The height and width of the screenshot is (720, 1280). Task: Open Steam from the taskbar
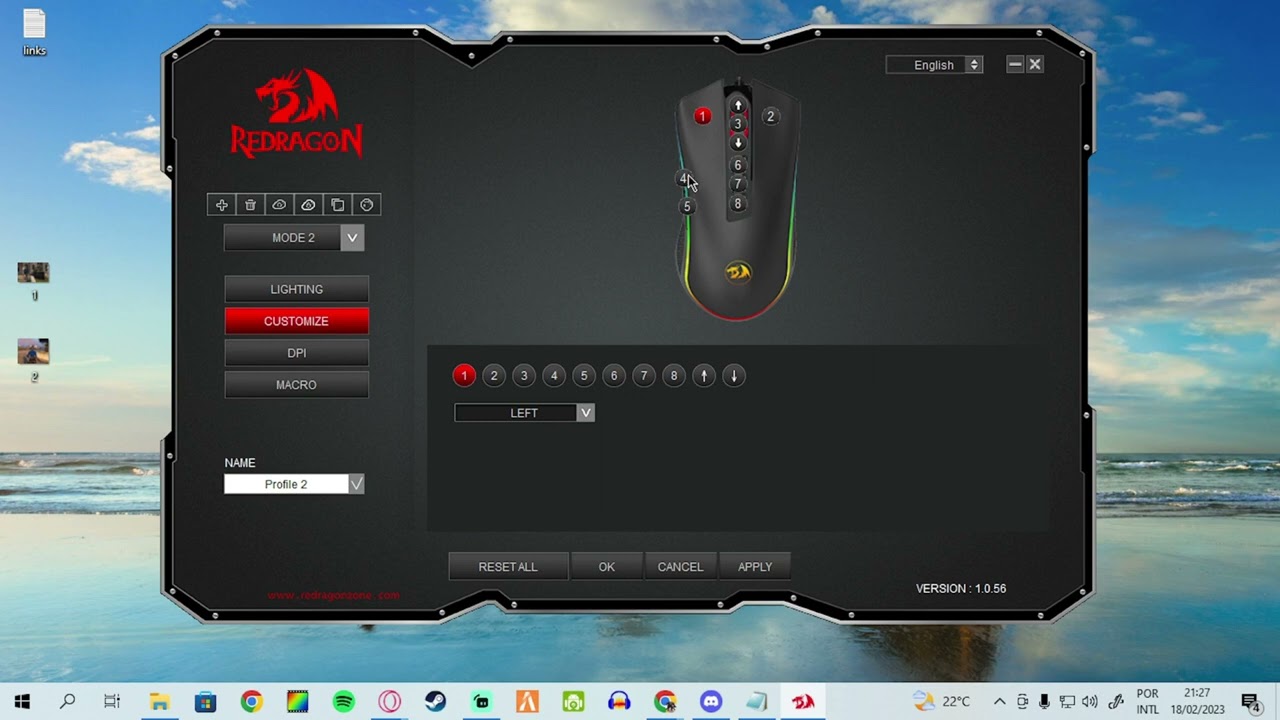pyautogui.click(x=435, y=702)
